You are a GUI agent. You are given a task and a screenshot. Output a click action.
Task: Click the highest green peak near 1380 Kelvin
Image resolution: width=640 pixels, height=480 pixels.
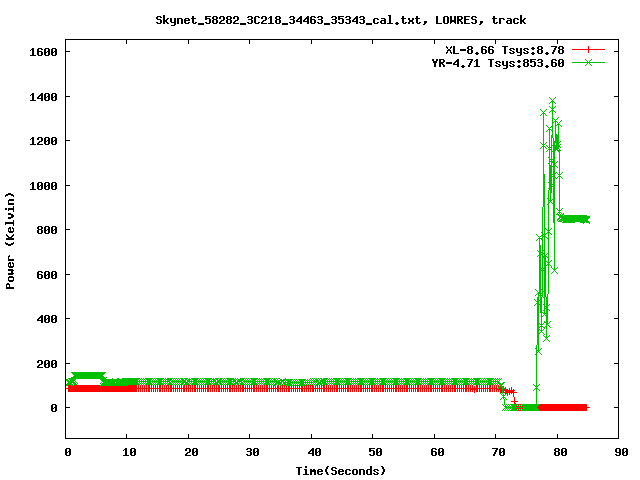click(x=553, y=100)
